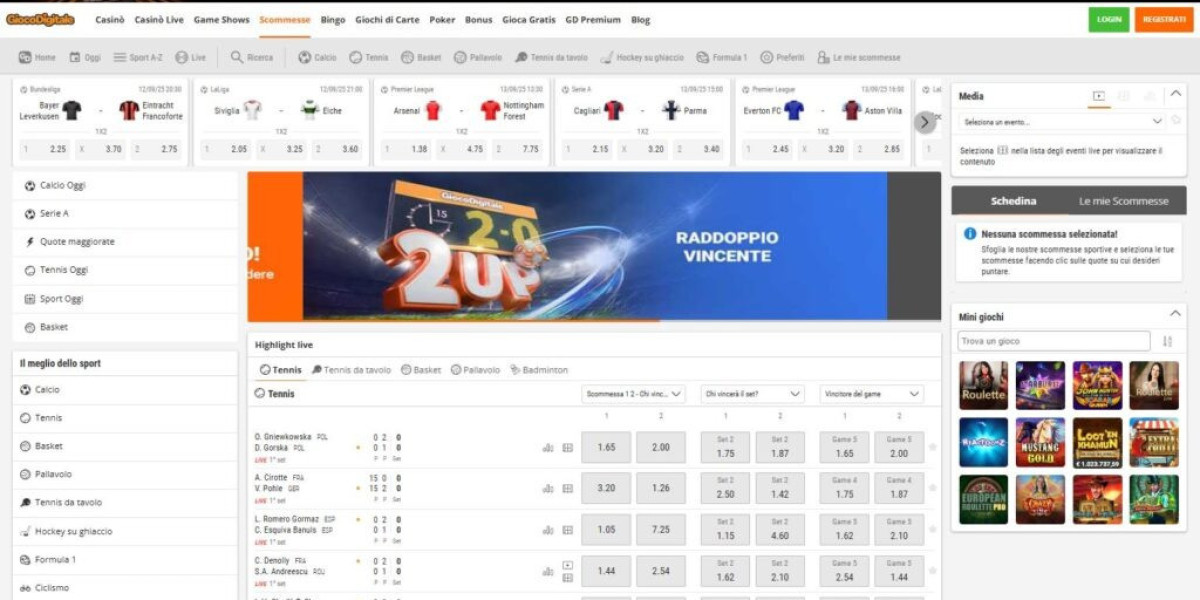The image size is (1200, 600).
Task: Collapse the Media panel
Action: [x=1176, y=94]
